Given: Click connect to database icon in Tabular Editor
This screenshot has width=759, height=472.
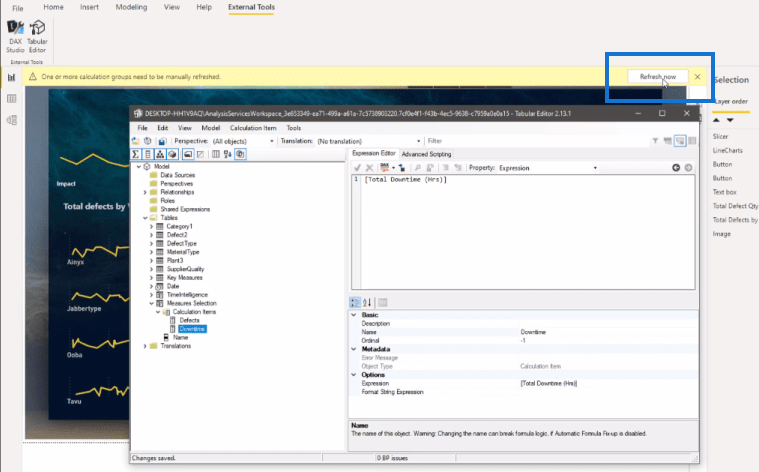Looking at the screenshot, I should 148,141.
